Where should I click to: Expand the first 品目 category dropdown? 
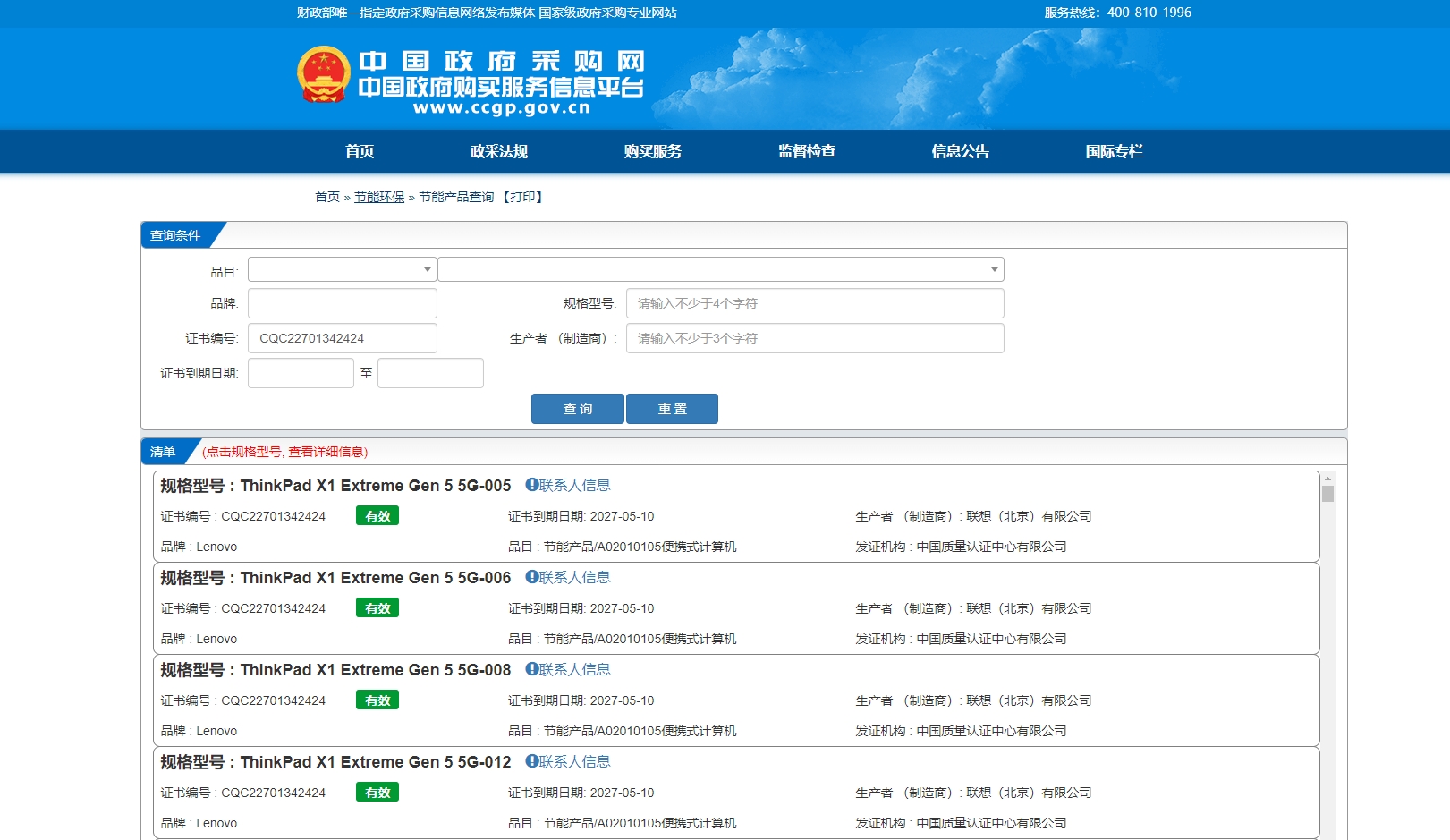click(x=343, y=269)
